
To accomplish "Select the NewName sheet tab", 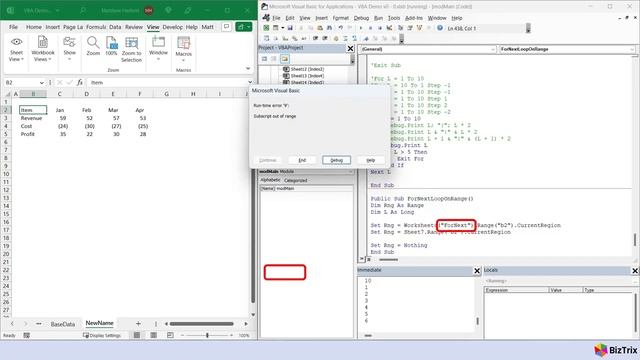I will pos(99,323).
